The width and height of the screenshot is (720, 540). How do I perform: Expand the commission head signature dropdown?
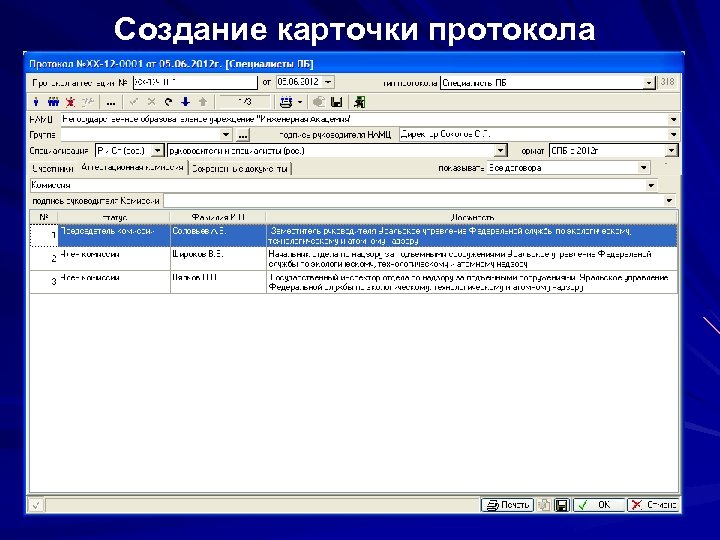tap(669, 201)
